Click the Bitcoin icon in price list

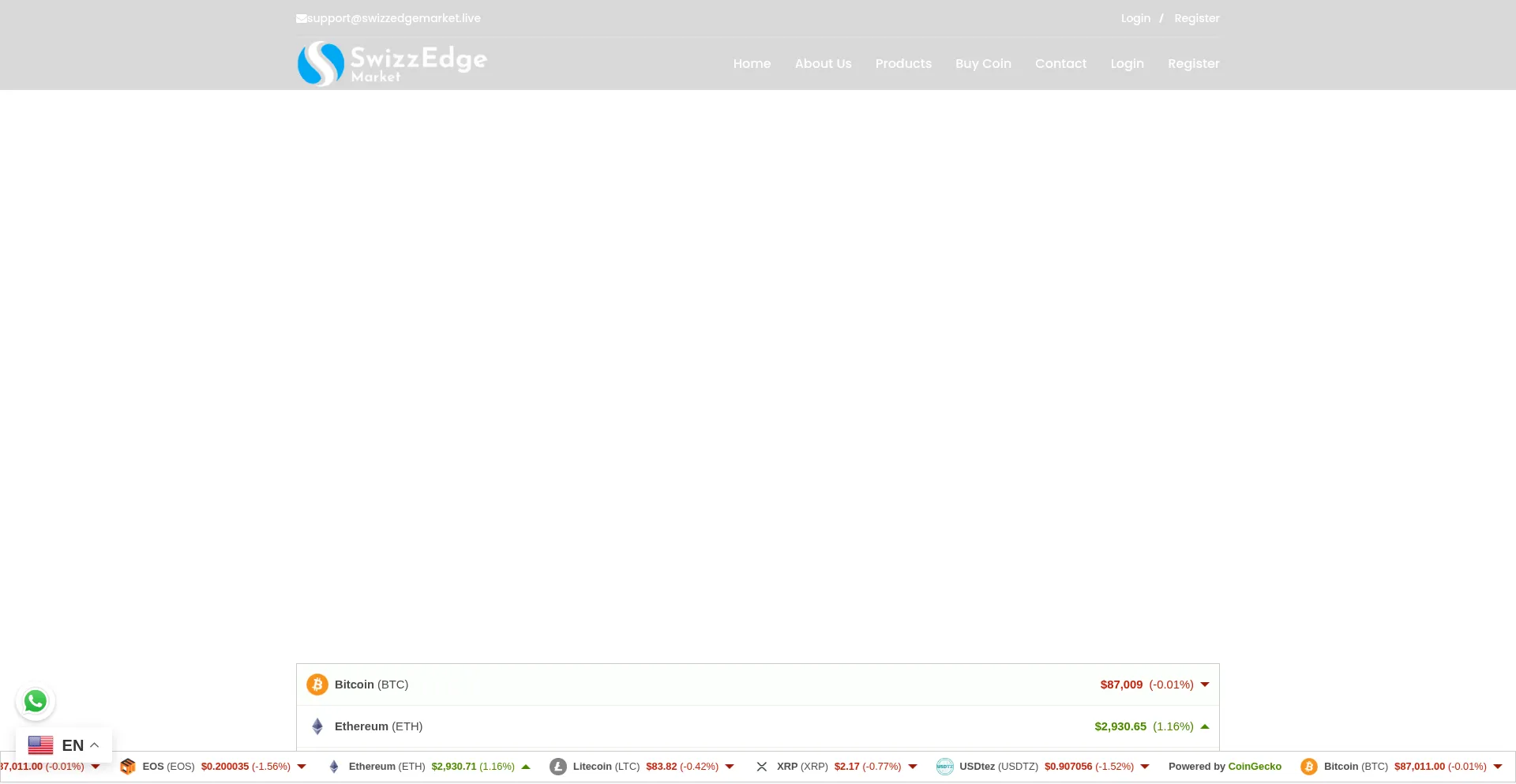pyautogui.click(x=317, y=685)
